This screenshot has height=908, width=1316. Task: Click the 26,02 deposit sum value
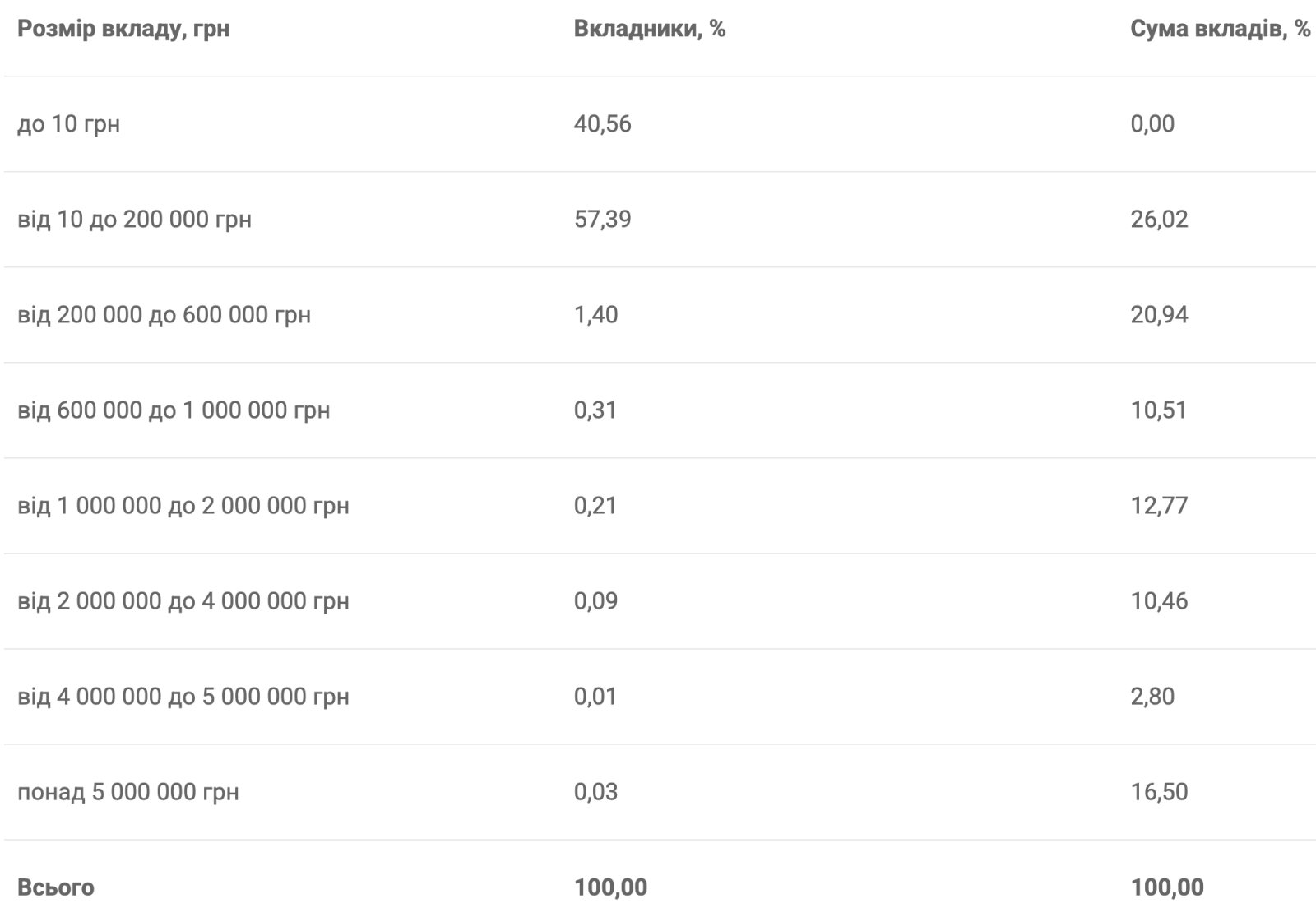[1159, 220]
